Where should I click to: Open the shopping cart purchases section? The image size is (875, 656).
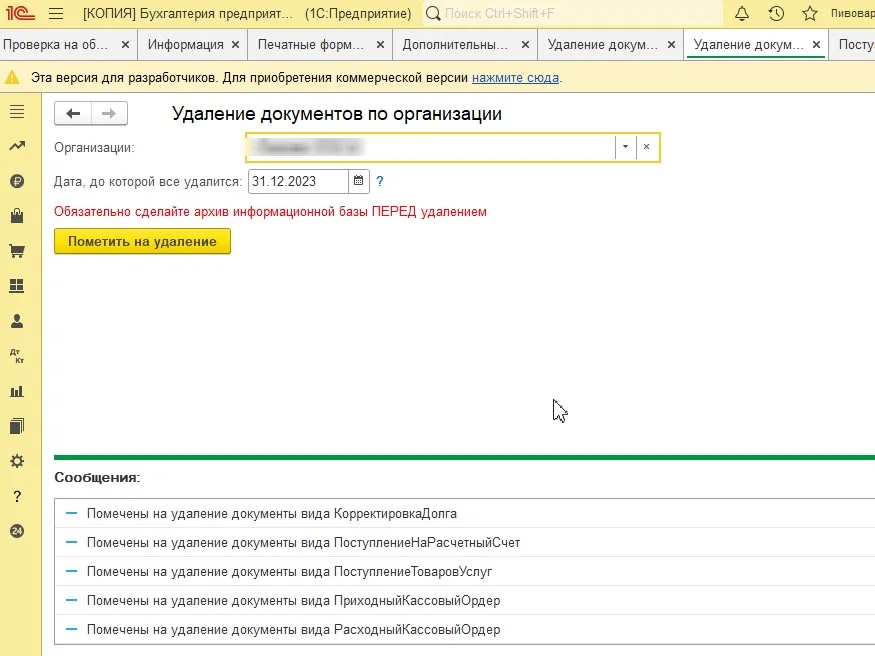(x=17, y=251)
